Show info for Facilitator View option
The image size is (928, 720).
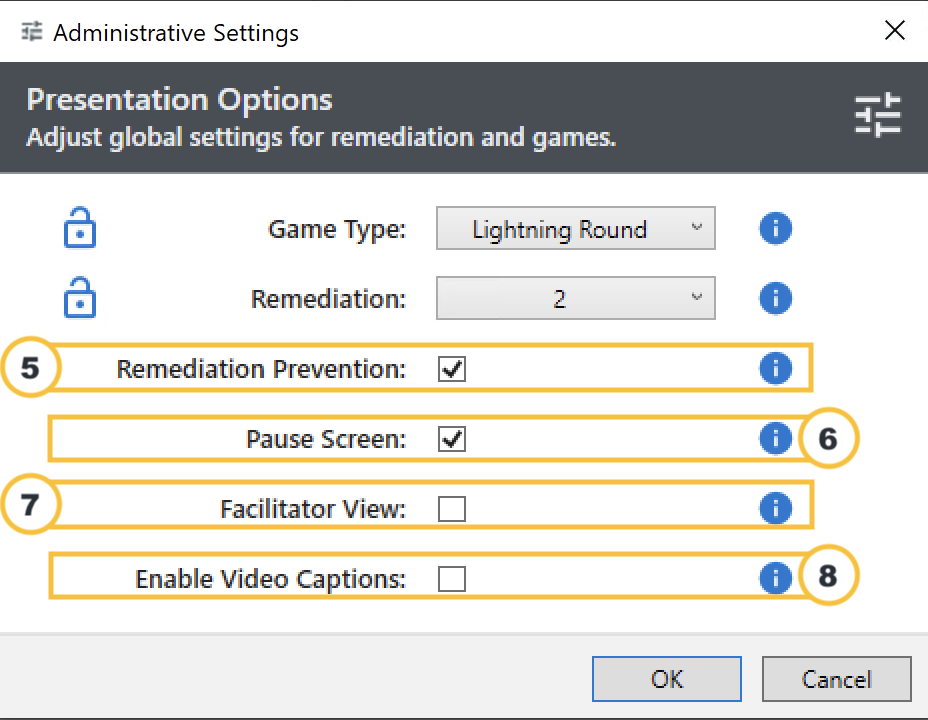point(775,509)
